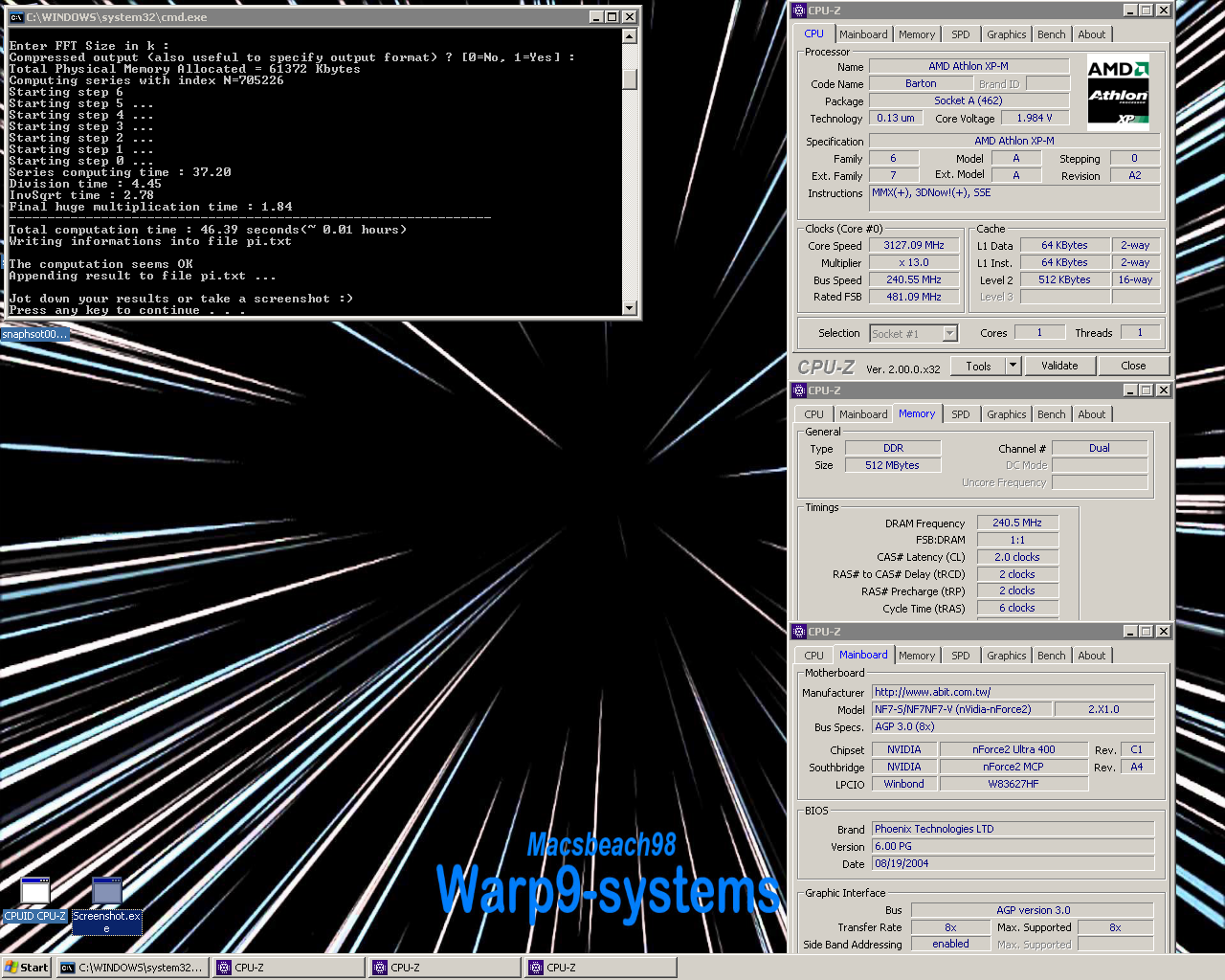This screenshot has height=980, width=1225.
Task: Select SPD tab in middle CPU-Z window
Action: pos(961,414)
